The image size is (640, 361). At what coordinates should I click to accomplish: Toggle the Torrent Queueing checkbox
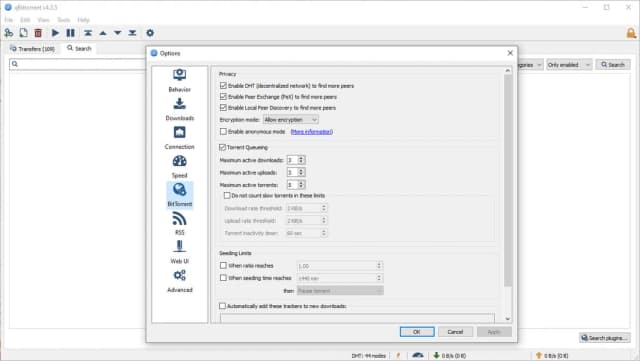click(222, 147)
